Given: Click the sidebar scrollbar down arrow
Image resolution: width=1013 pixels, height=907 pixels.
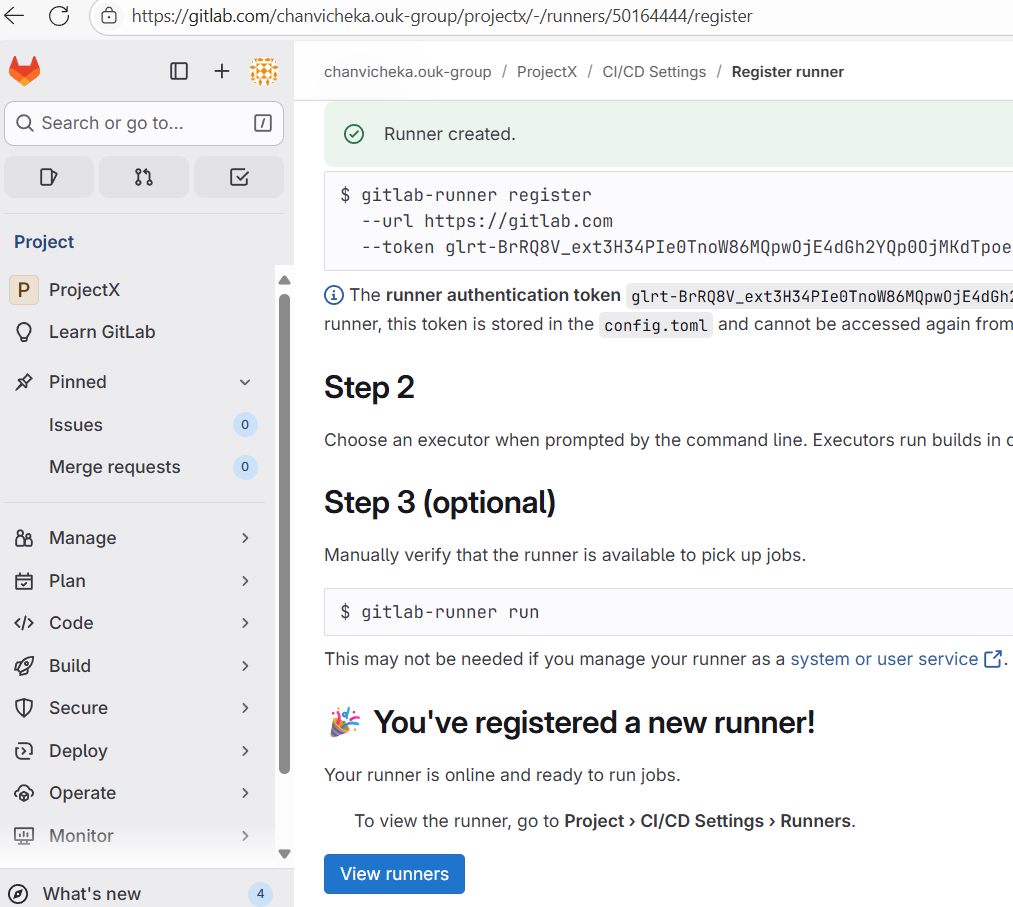Looking at the screenshot, I should pyautogui.click(x=284, y=853).
